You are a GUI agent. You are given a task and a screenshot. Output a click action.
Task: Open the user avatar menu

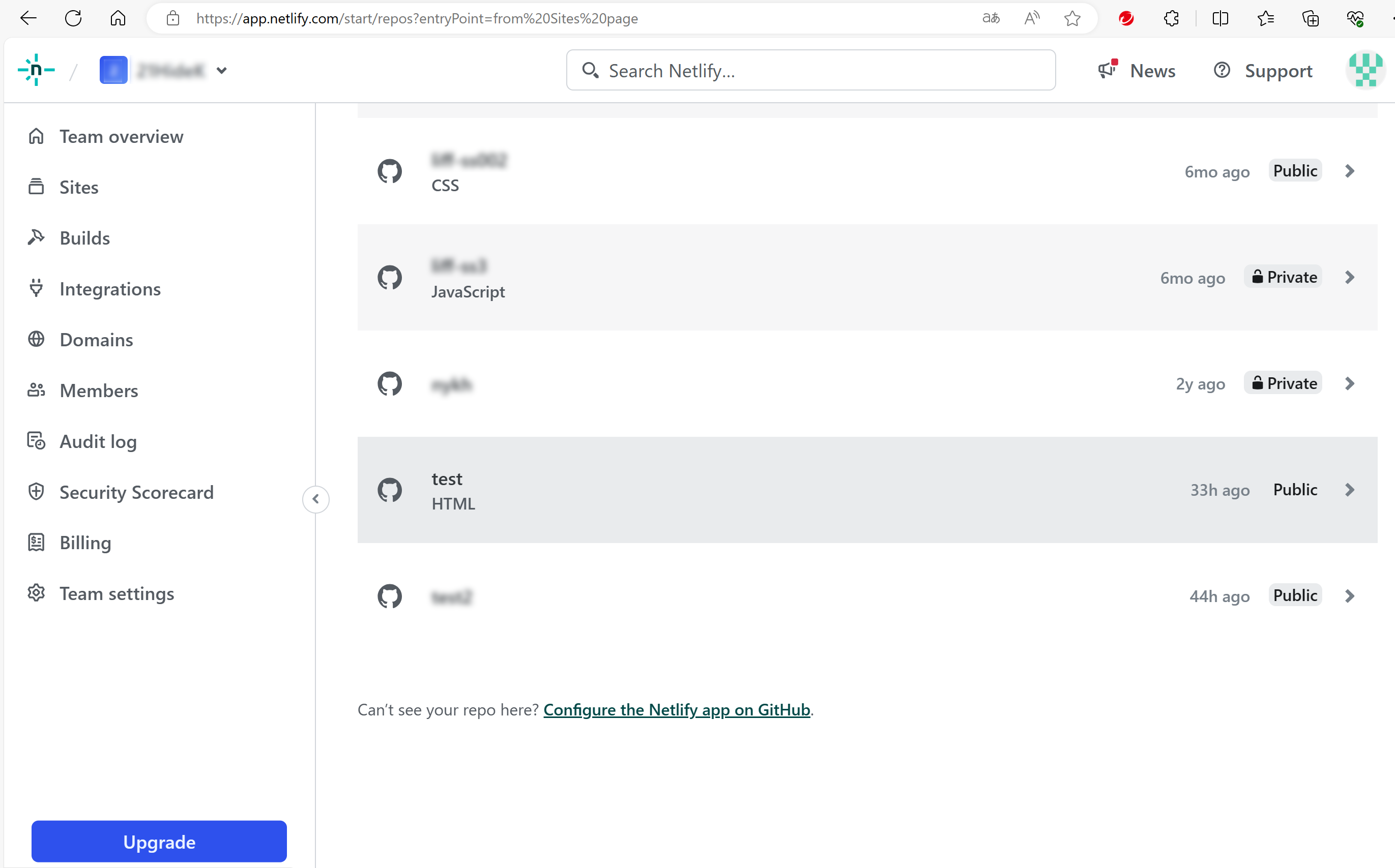1365,70
